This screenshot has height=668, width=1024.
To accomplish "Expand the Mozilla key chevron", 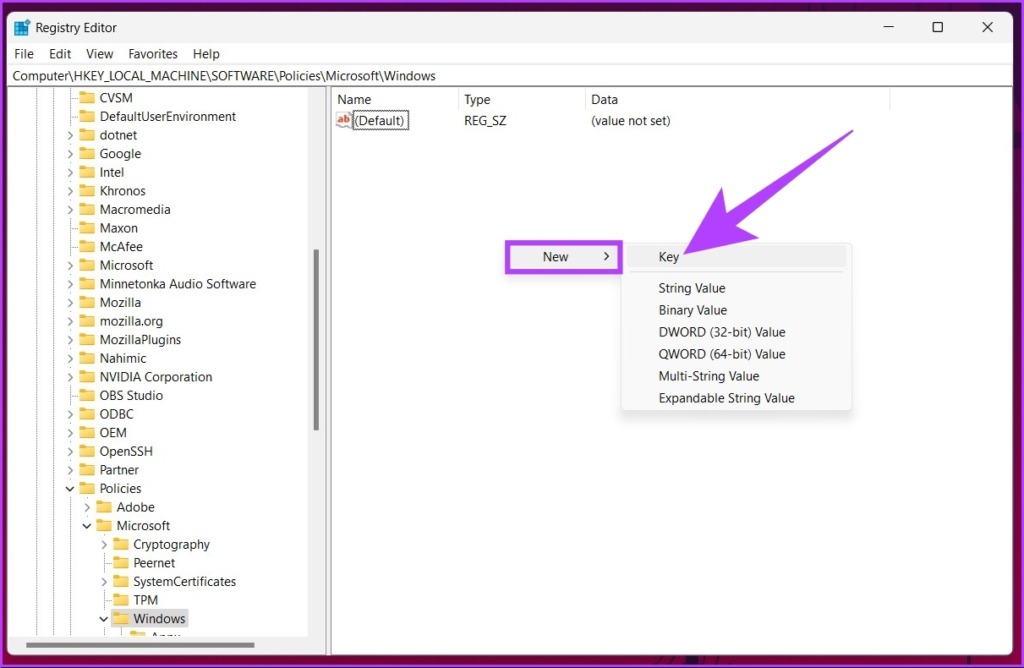I will click(x=70, y=303).
